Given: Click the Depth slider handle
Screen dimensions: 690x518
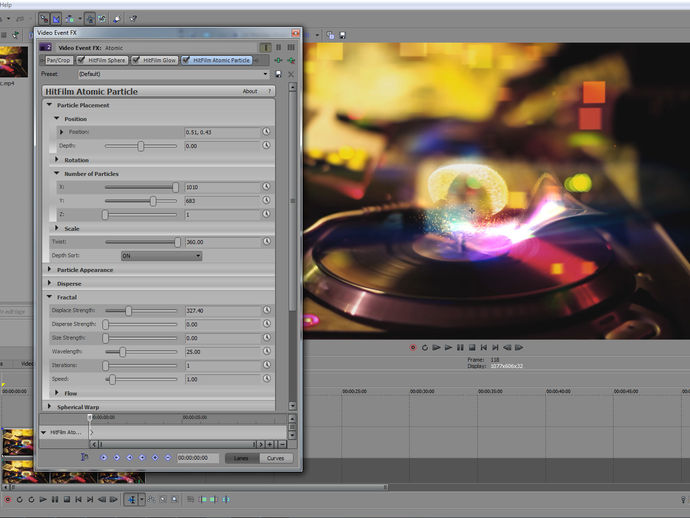Looking at the screenshot, I should point(141,146).
